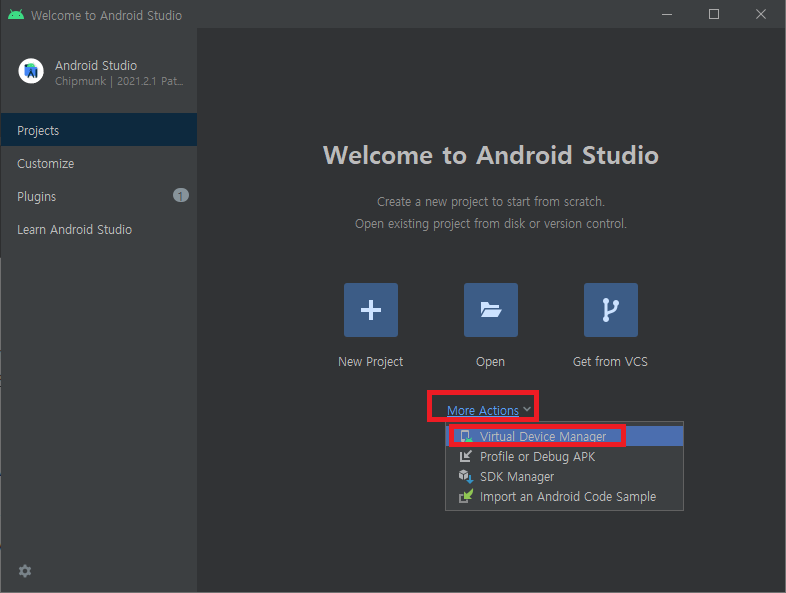Image resolution: width=786 pixels, height=593 pixels.
Task: Click the Chipmunk 2021.2.1 version text
Action: pyautogui.click(x=119, y=81)
